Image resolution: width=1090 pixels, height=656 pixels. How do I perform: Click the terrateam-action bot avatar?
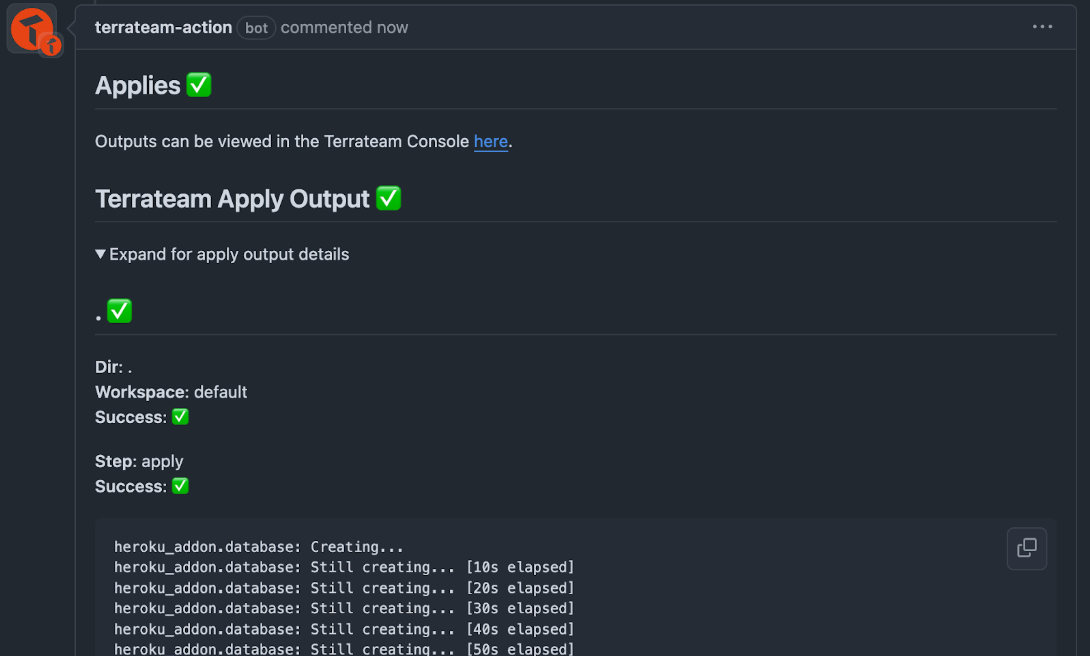(x=32, y=29)
